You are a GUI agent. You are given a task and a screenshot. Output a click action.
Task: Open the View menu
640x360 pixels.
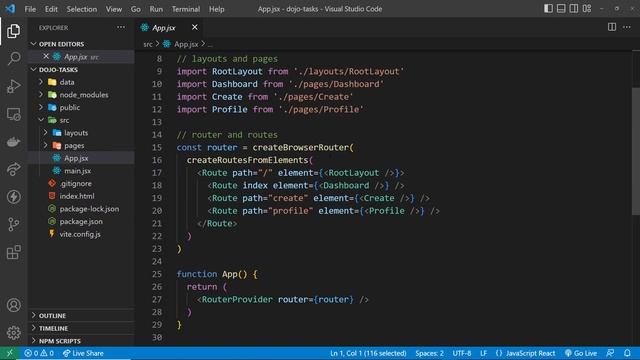click(x=113, y=9)
